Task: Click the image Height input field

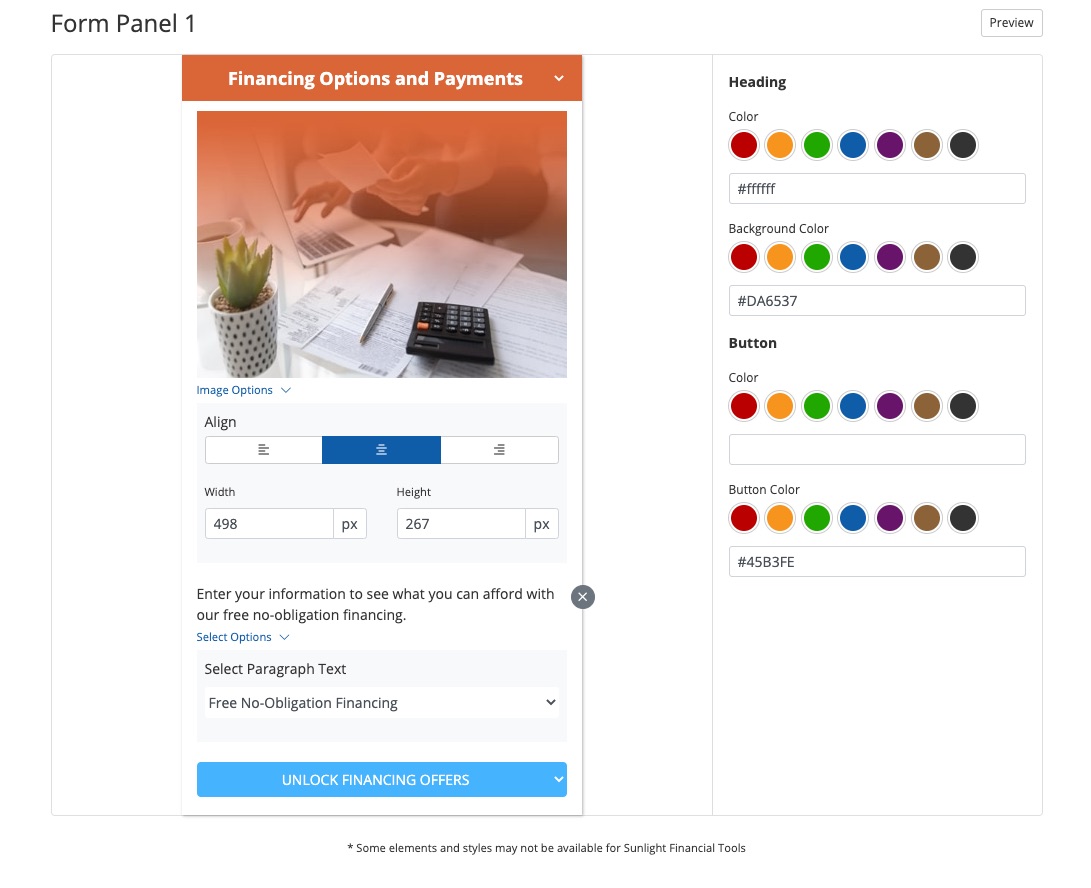Action: [x=461, y=524]
